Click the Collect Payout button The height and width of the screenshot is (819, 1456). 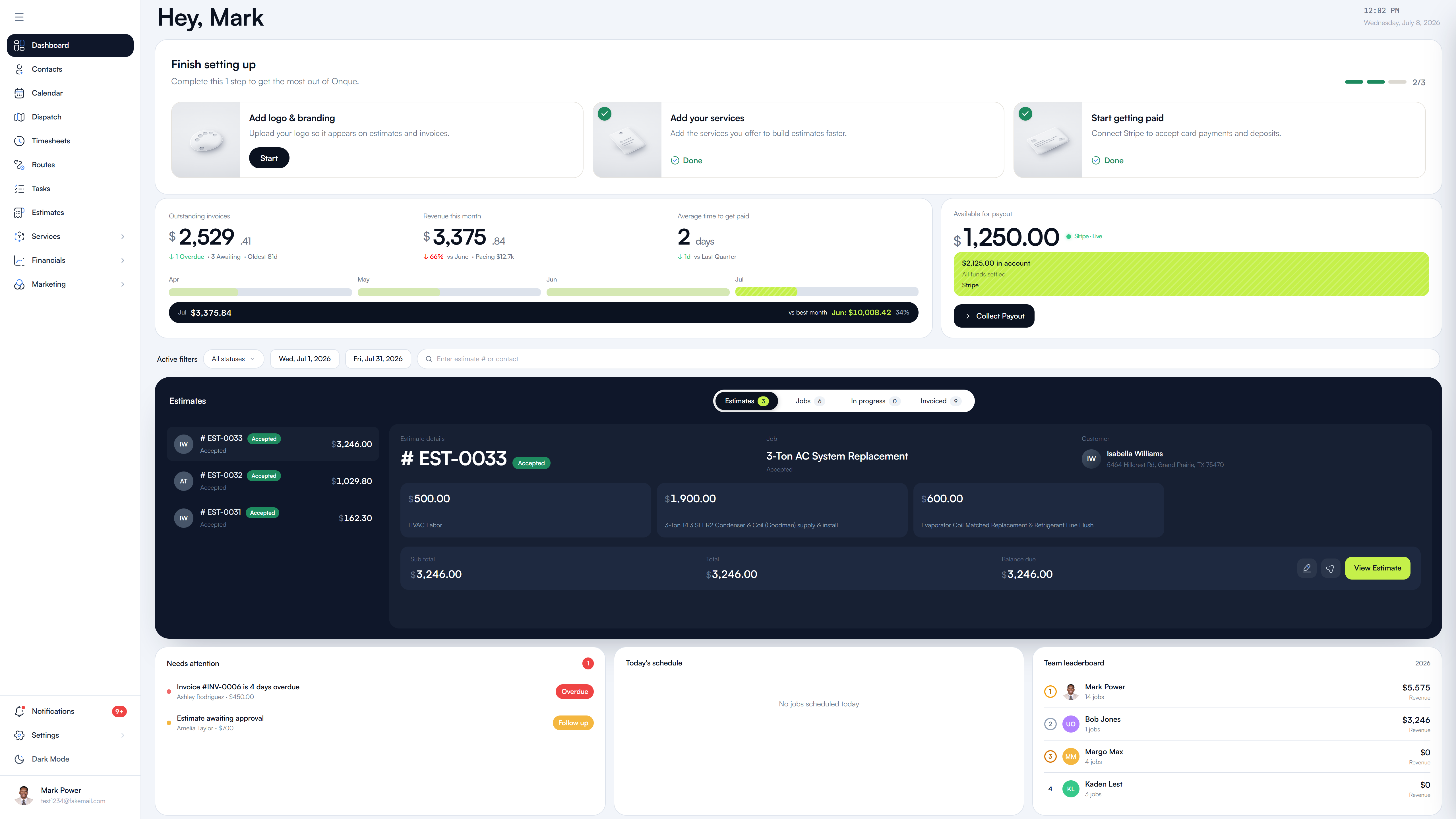pyautogui.click(x=994, y=316)
